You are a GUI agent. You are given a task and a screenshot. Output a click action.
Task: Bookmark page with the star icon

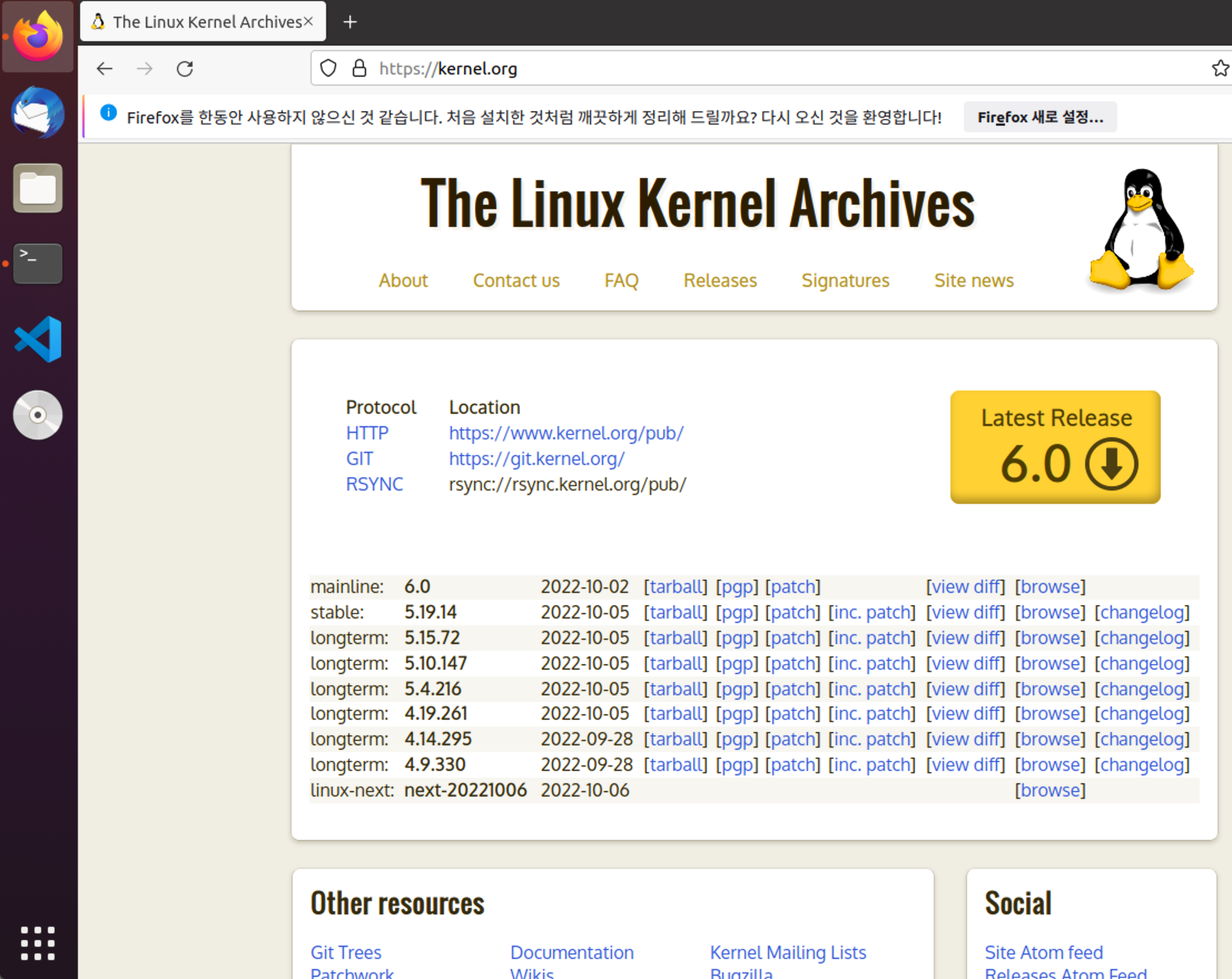1219,68
